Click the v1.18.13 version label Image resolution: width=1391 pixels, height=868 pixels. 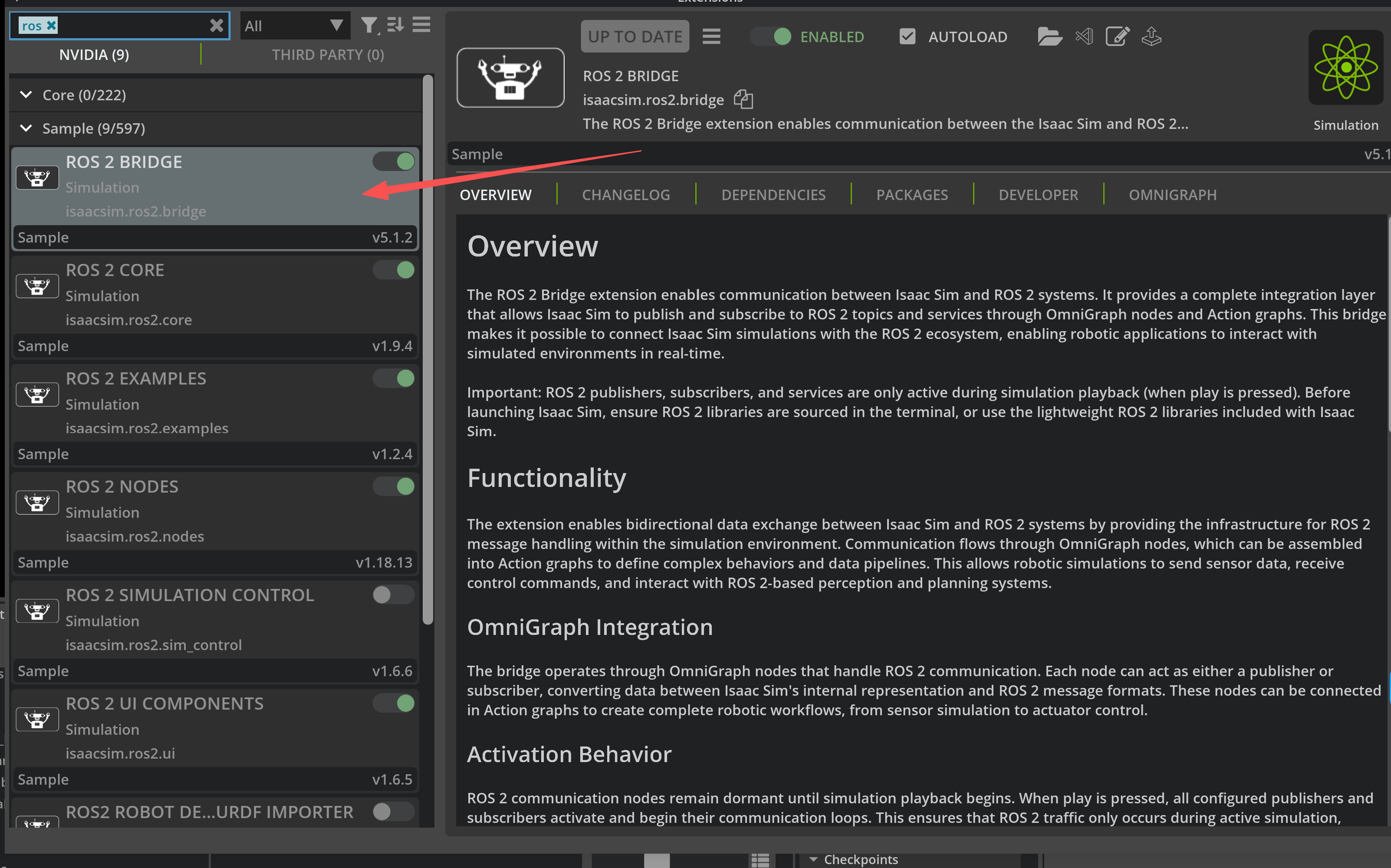(384, 562)
